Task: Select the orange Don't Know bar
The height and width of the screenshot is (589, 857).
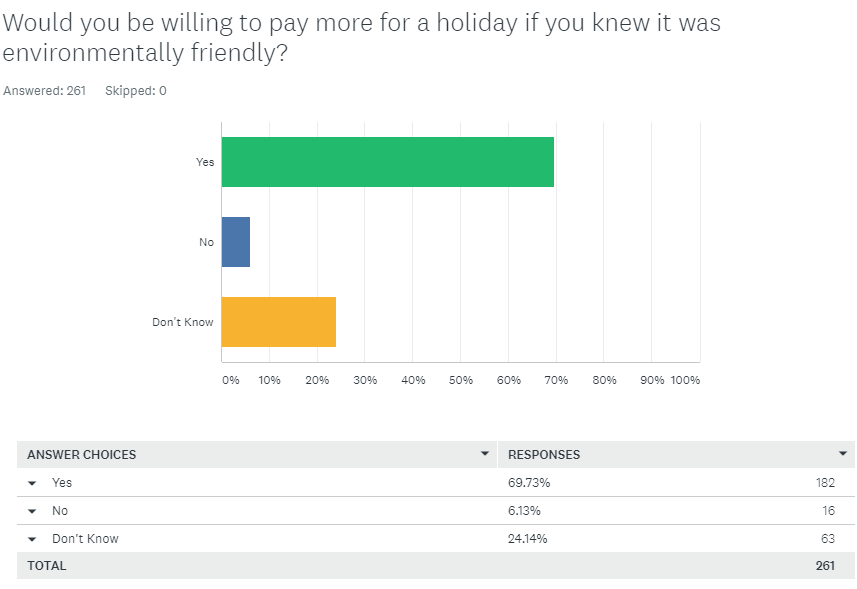Action: [x=278, y=322]
